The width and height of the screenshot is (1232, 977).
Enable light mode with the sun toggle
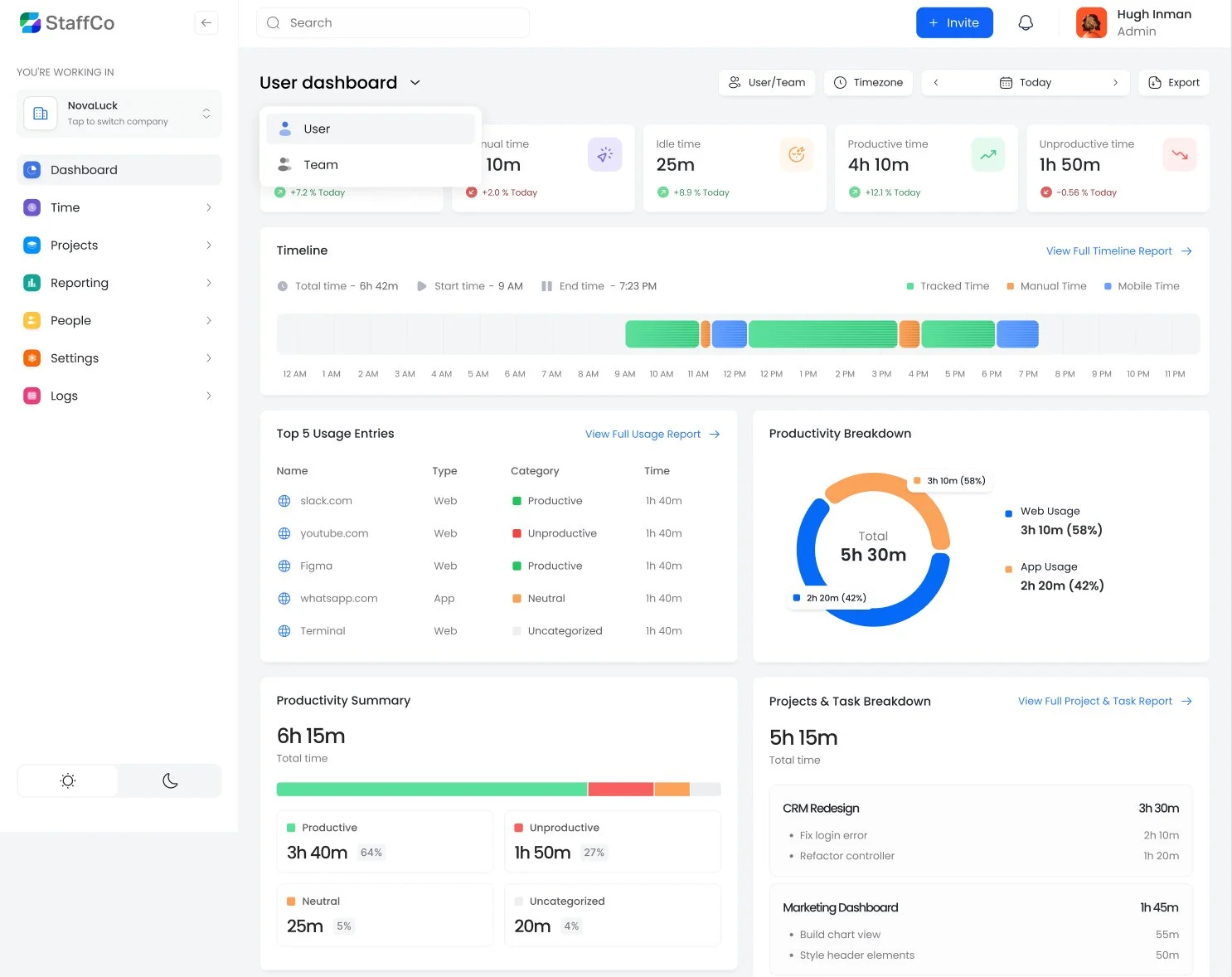tap(67, 780)
